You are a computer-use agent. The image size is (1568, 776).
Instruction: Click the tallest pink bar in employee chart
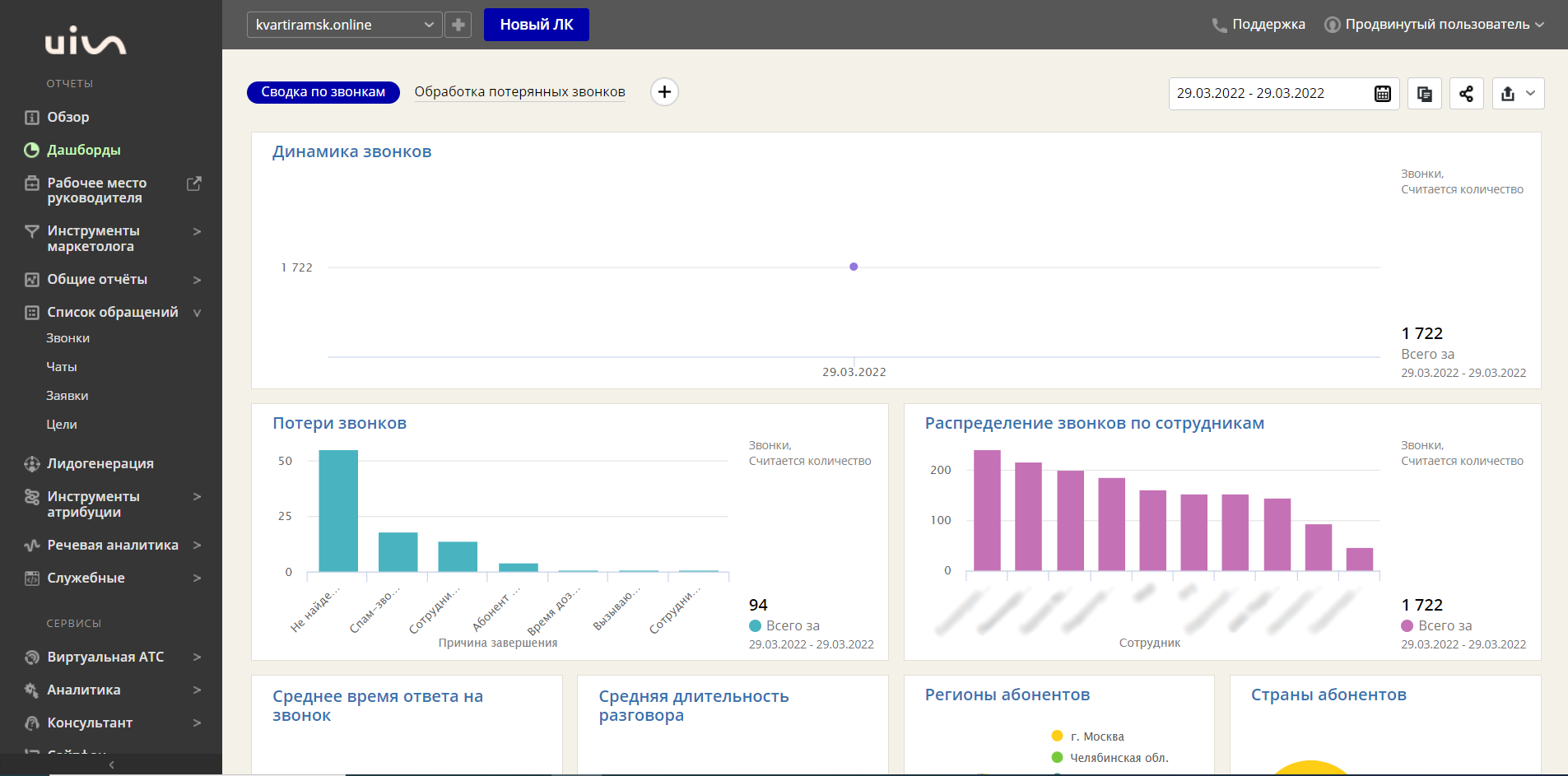[x=987, y=510]
